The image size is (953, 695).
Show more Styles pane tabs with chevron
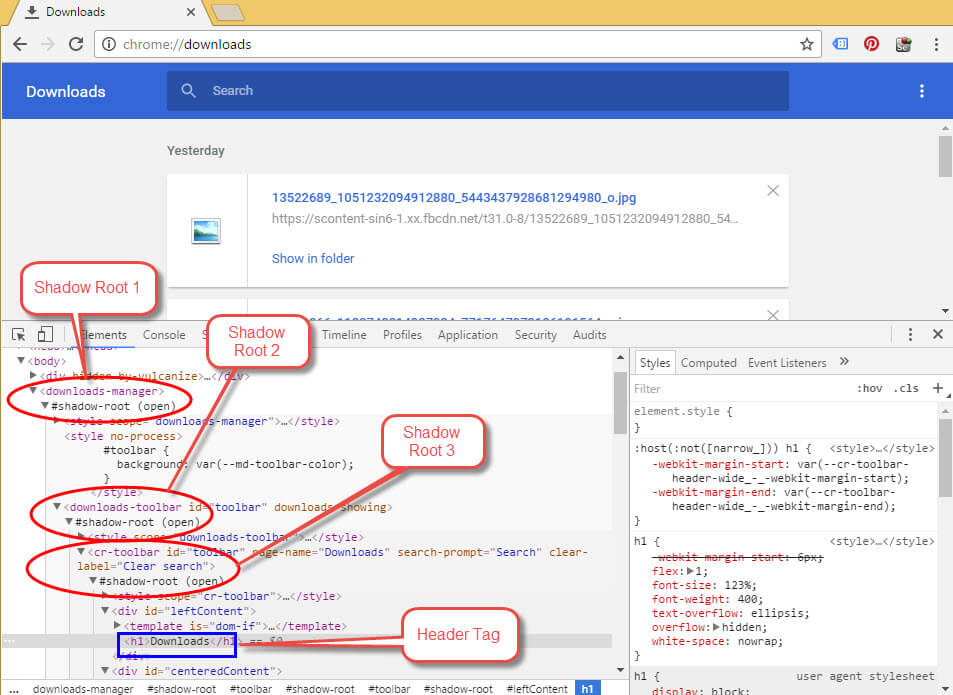click(844, 362)
